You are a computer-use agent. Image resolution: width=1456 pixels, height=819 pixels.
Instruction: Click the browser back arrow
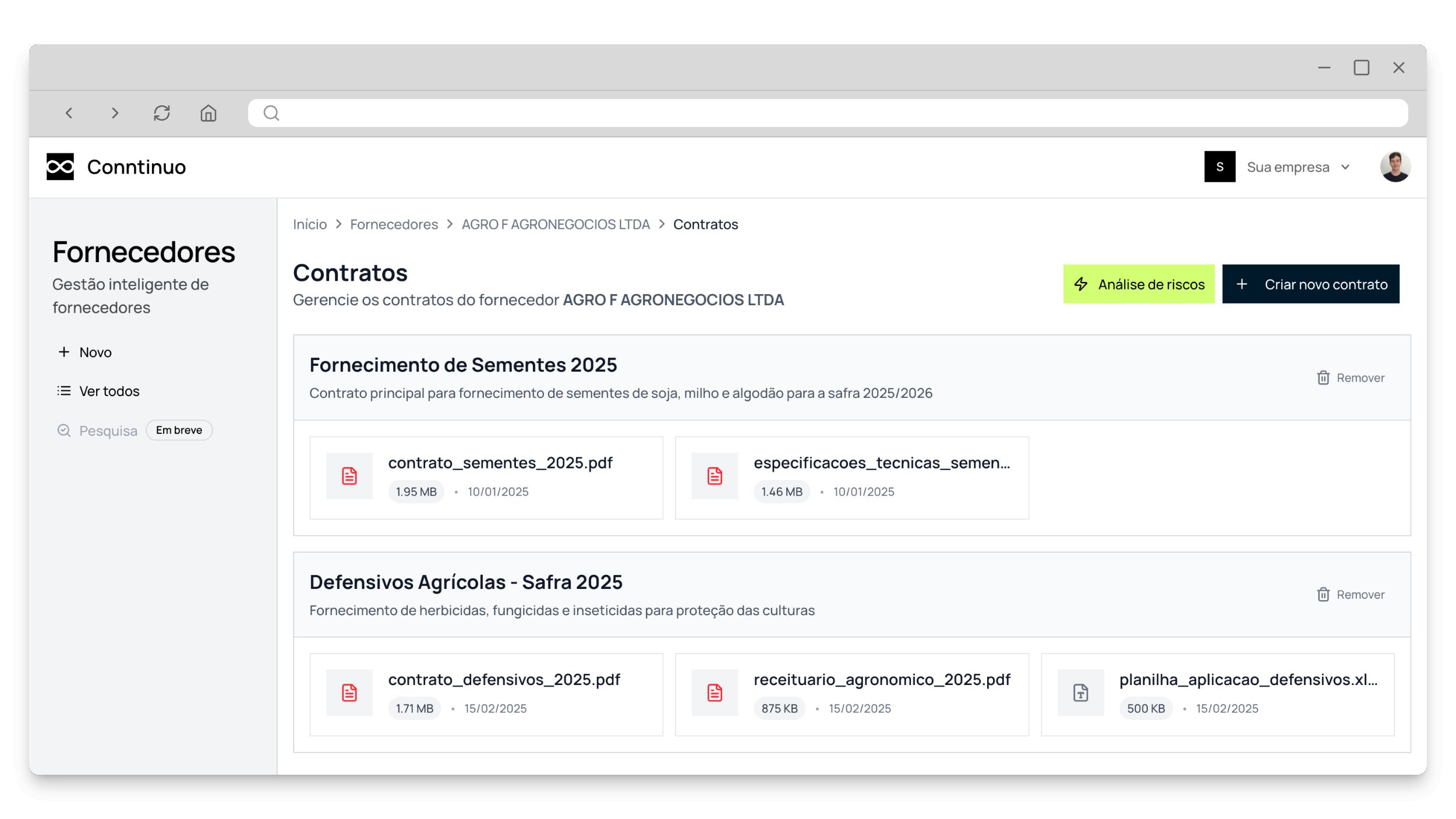[69, 113]
